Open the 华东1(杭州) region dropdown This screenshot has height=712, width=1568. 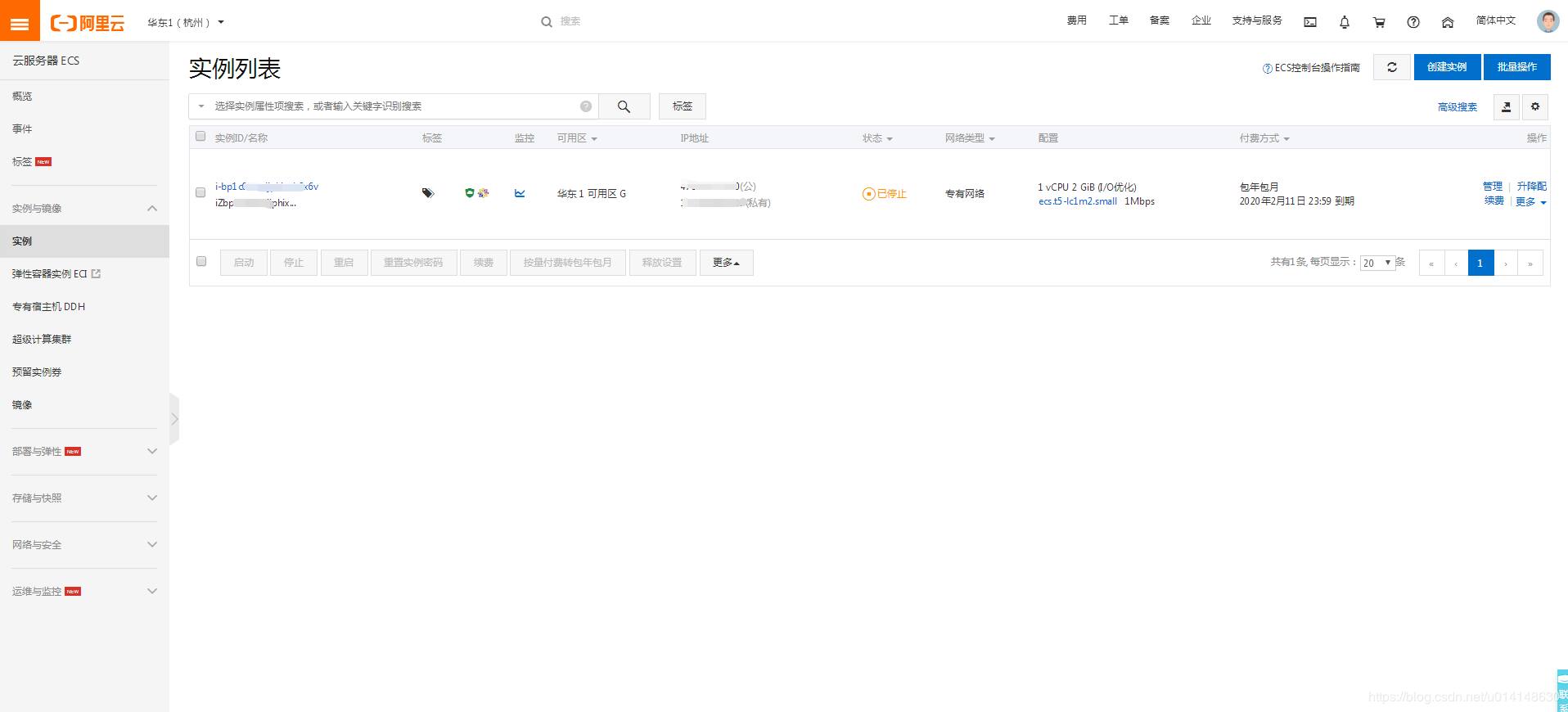tap(186, 22)
